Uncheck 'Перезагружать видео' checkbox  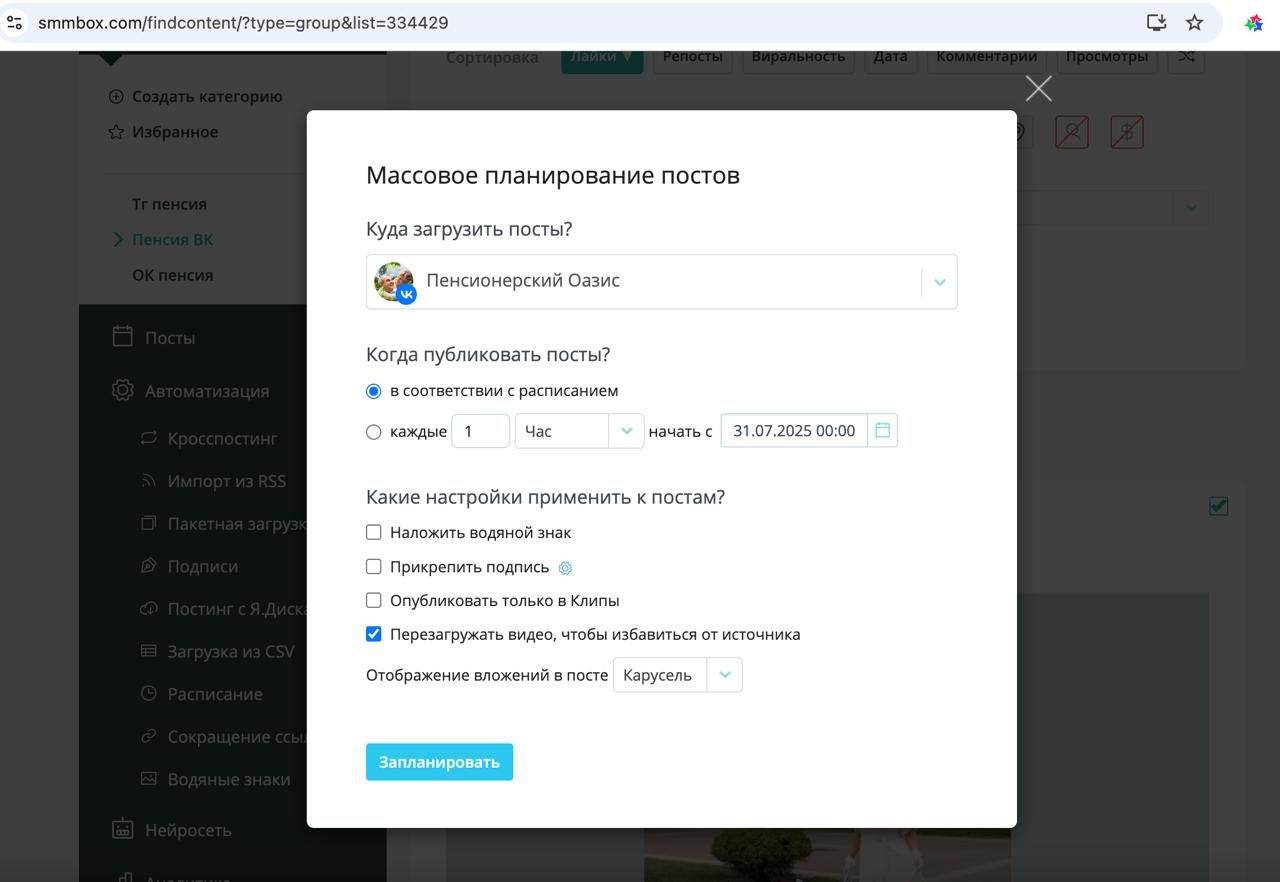[373, 634]
